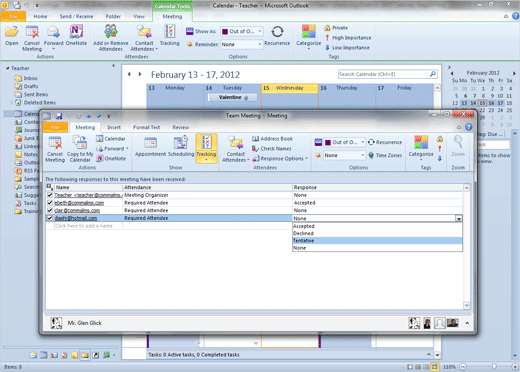
Task: Click highlighted Tracking button in meeting window
Action: 206,148
